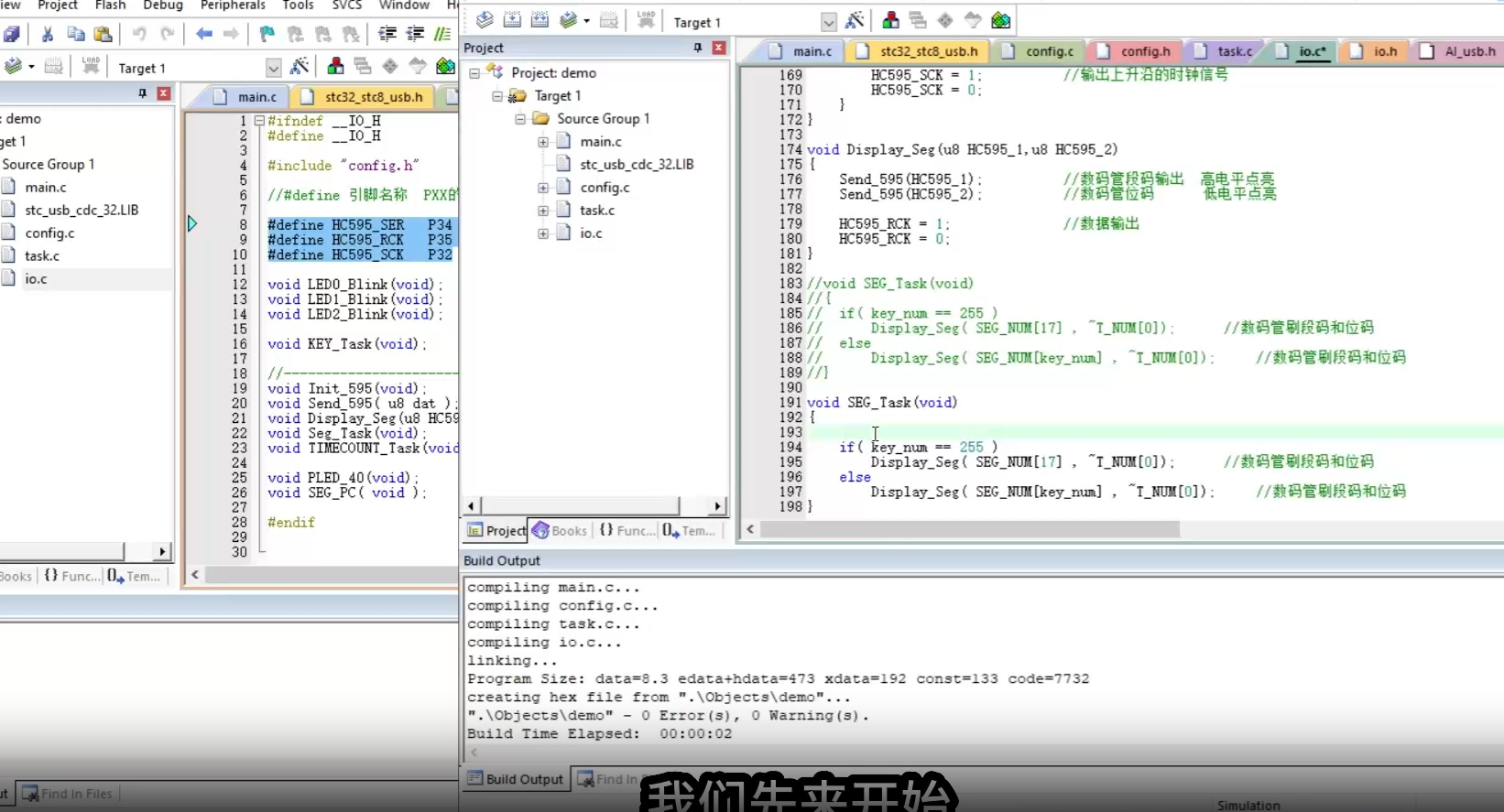Image resolution: width=1504 pixels, height=812 pixels.
Task: Toggle bookmark with the blue flag icon
Action: [267, 34]
